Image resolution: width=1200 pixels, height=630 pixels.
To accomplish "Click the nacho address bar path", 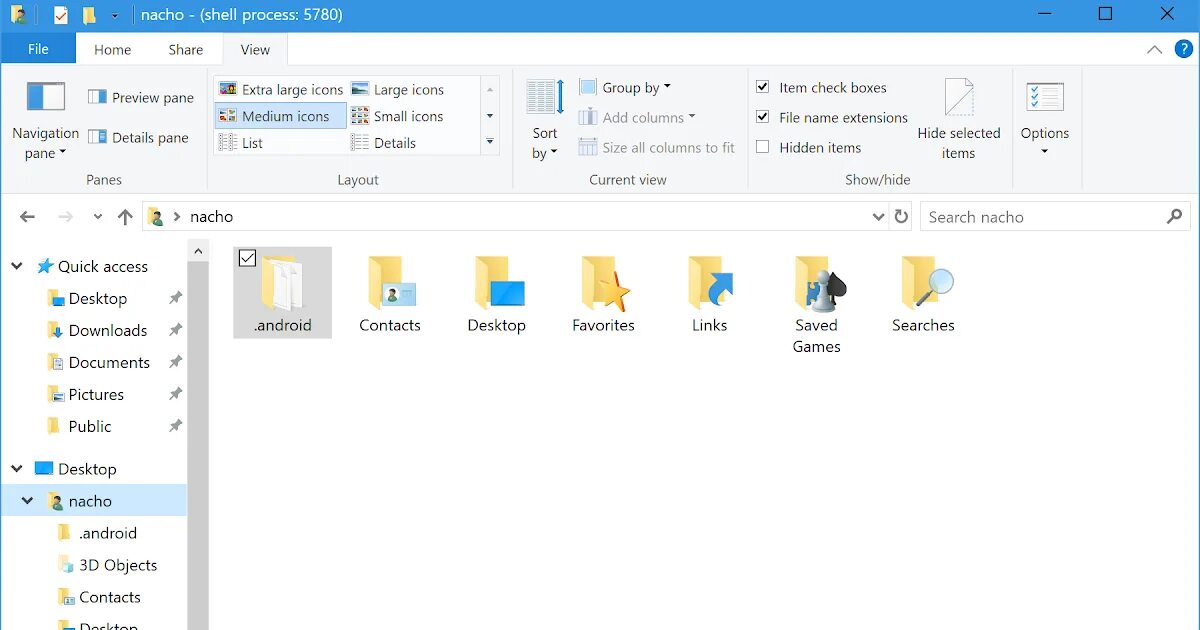I will [x=211, y=216].
